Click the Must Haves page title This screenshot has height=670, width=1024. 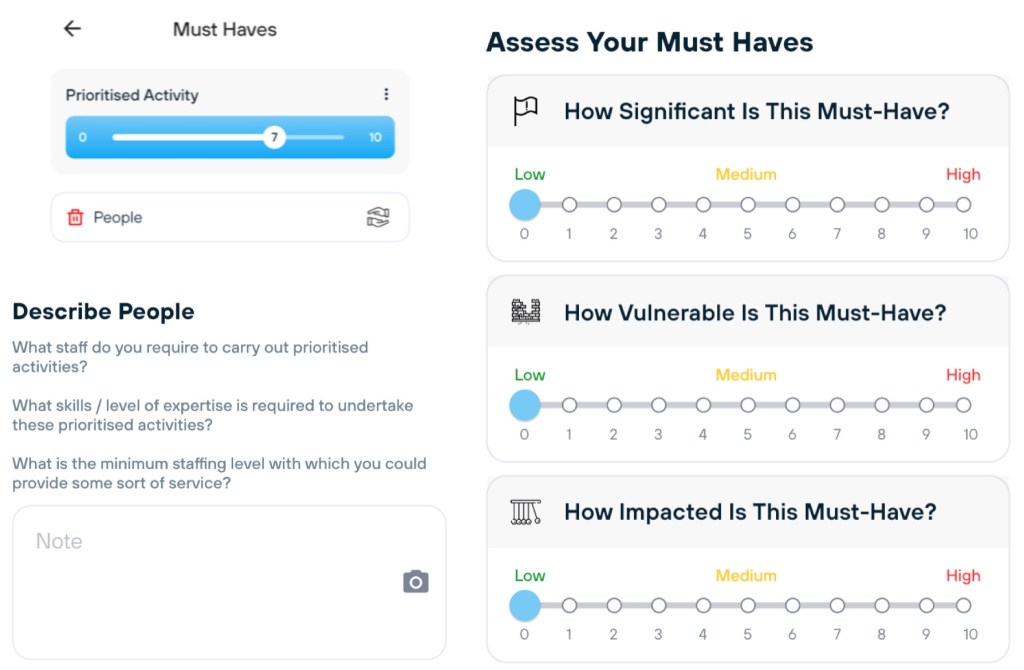click(x=225, y=29)
